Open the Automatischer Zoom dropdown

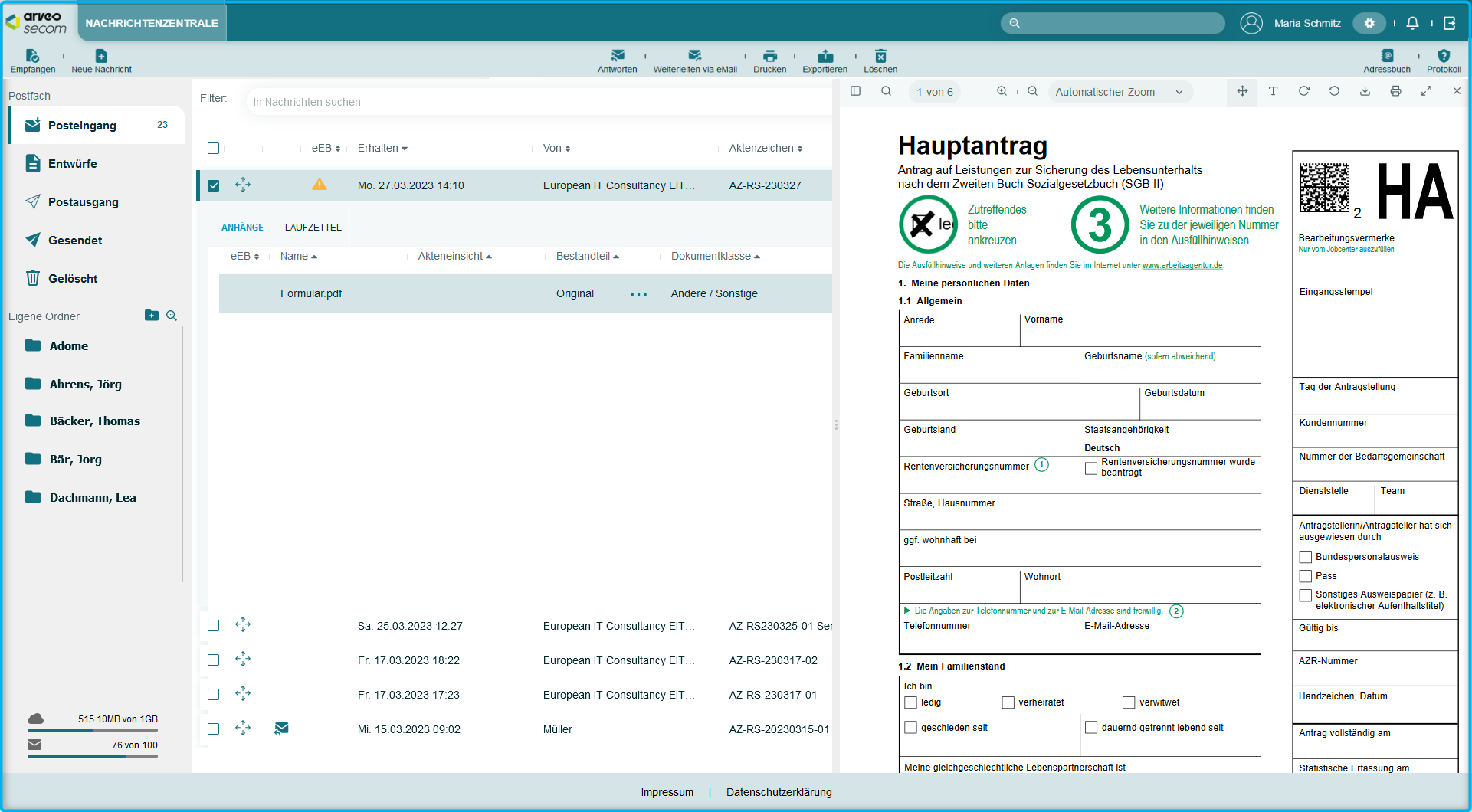point(1119,92)
